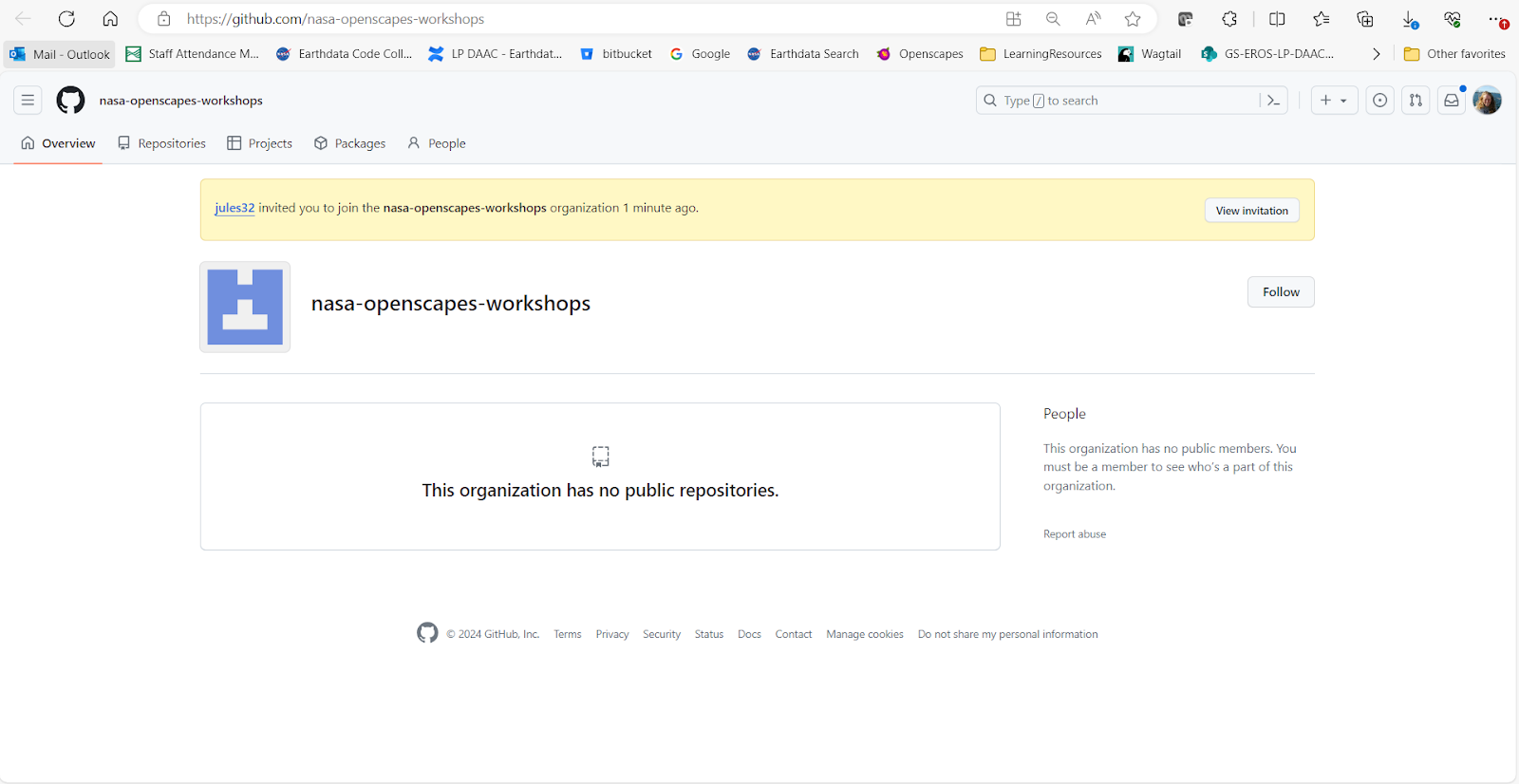This screenshot has height=784, width=1519.
Task: Open the Mail - Outlook bookmark
Action: coord(60,54)
